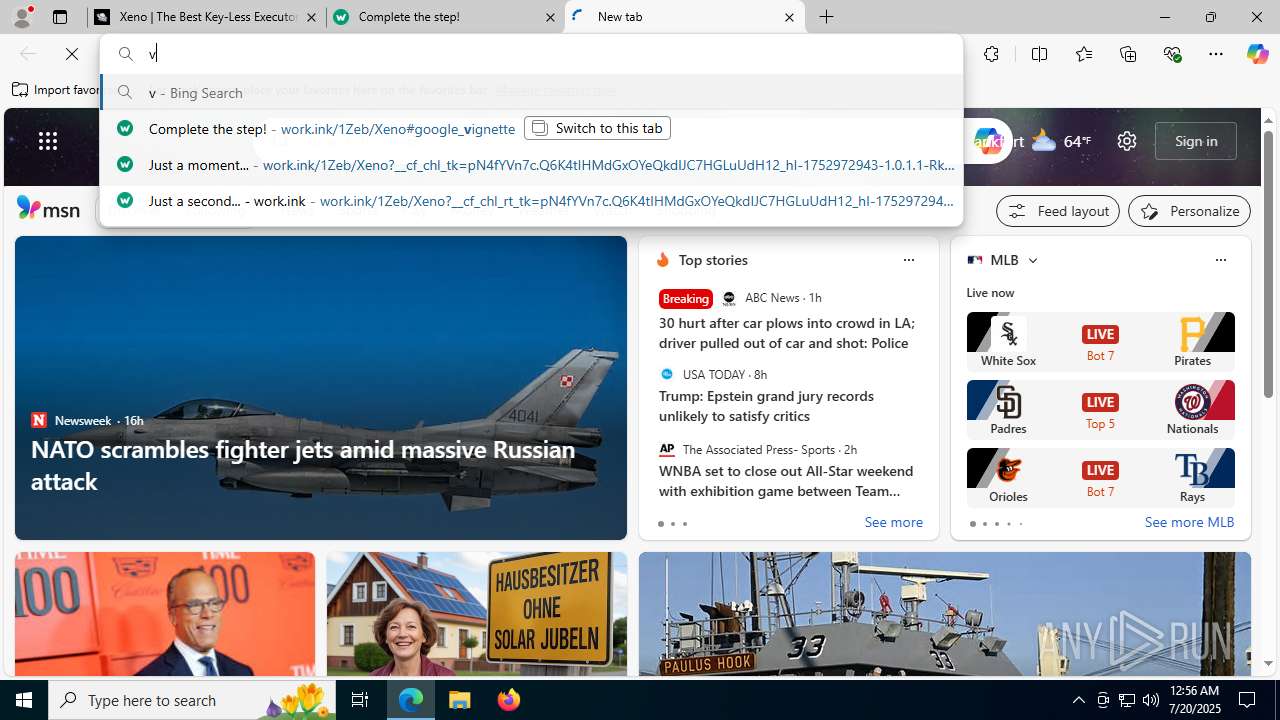Open the Copilot sidebar icon
The width and height of the screenshot is (1280, 720).
[1257, 54]
